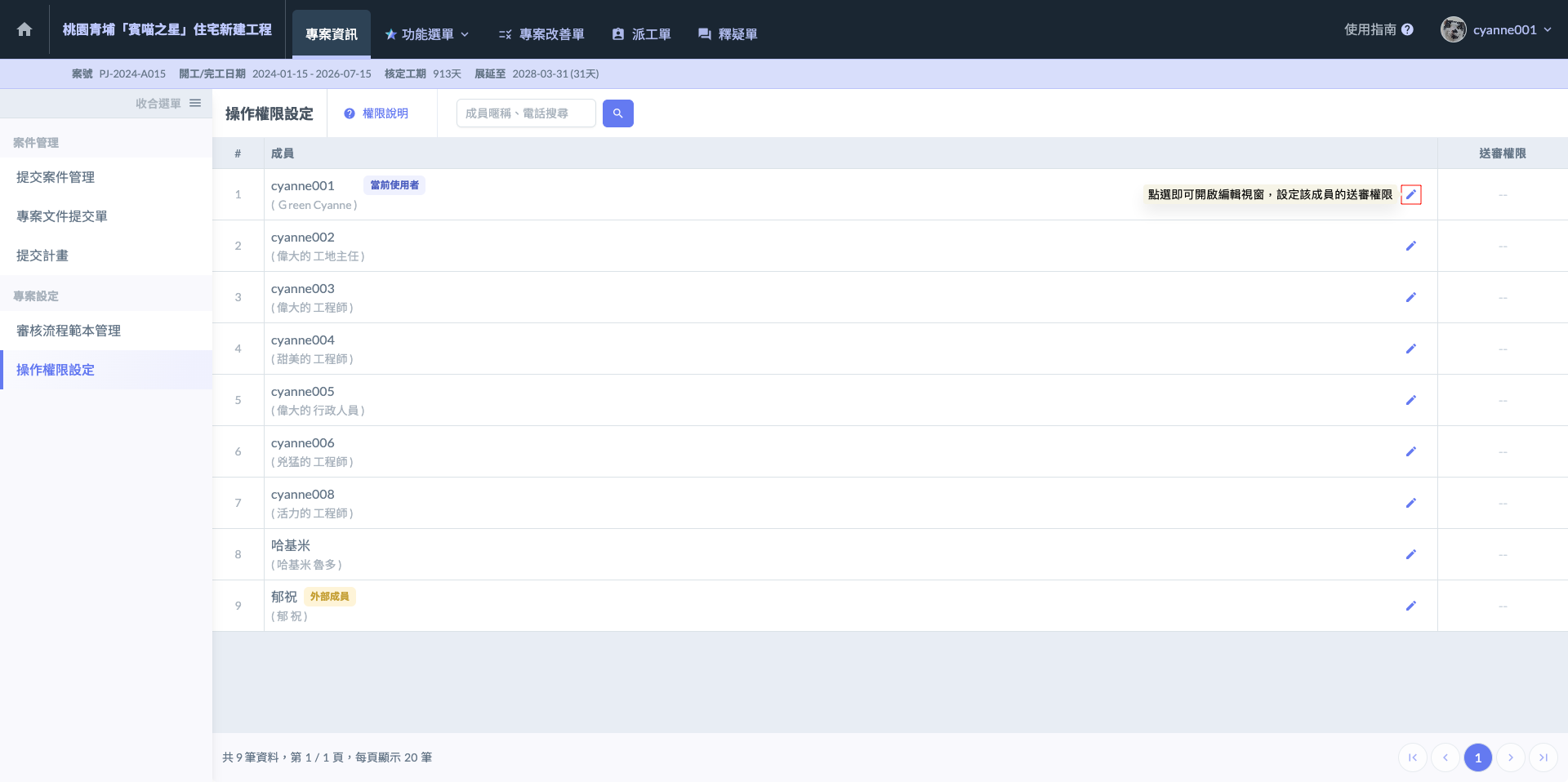Viewport: 1568px width, 782px height.
Task: Select 操作權限設定 in sidebar
Action: click(106, 370)
